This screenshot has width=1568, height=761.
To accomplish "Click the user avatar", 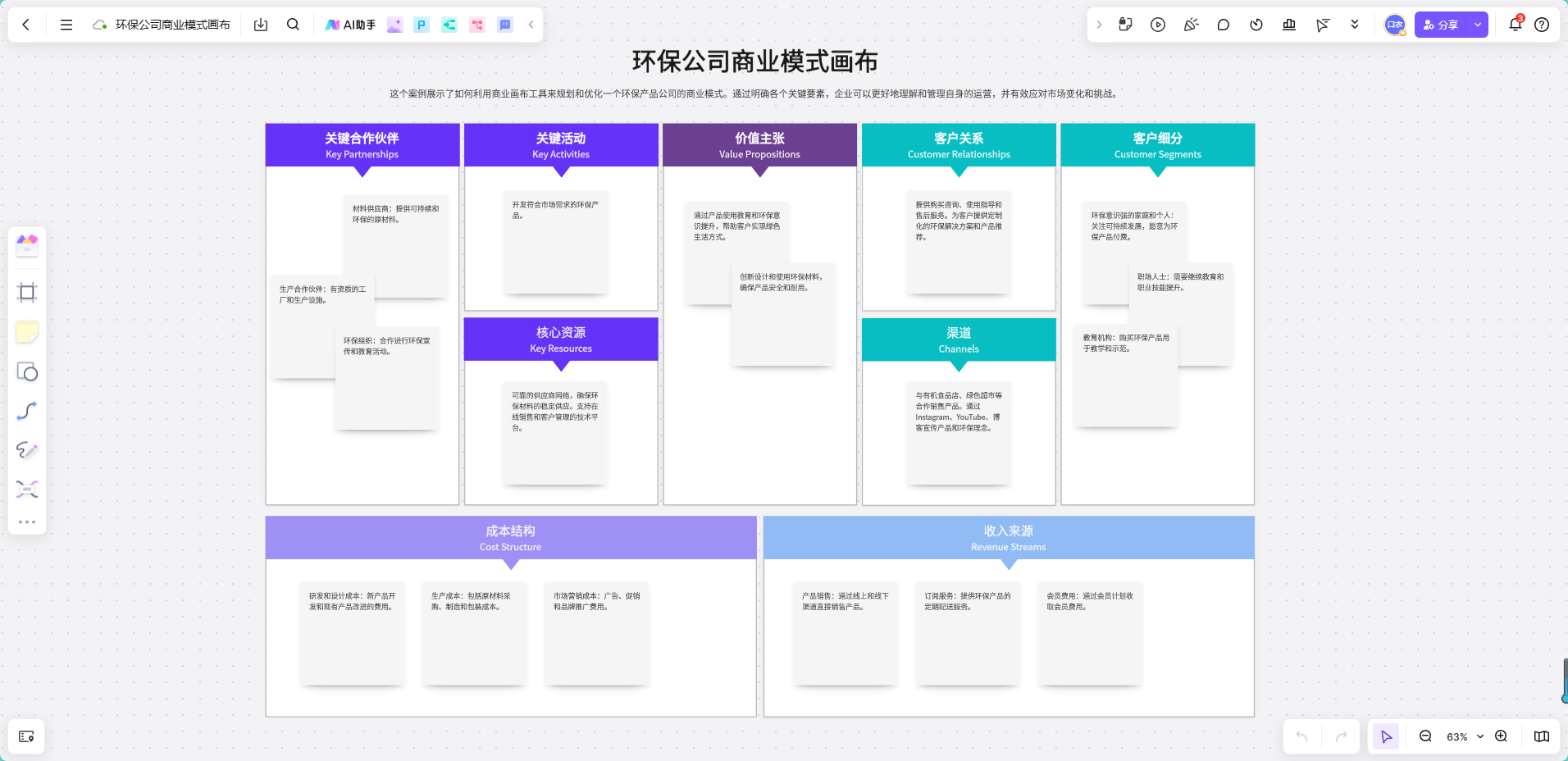I will coord(1395,25).
